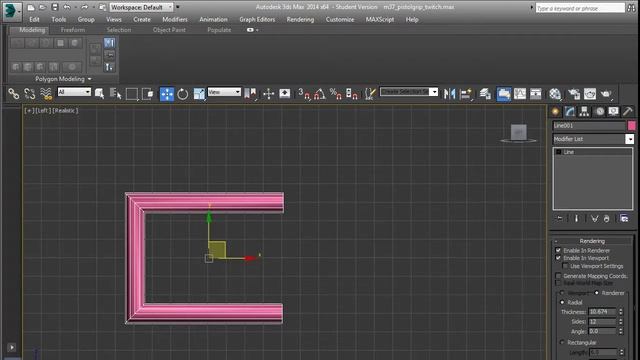Open the View reference coordinate dropdown

pos(224,92)
